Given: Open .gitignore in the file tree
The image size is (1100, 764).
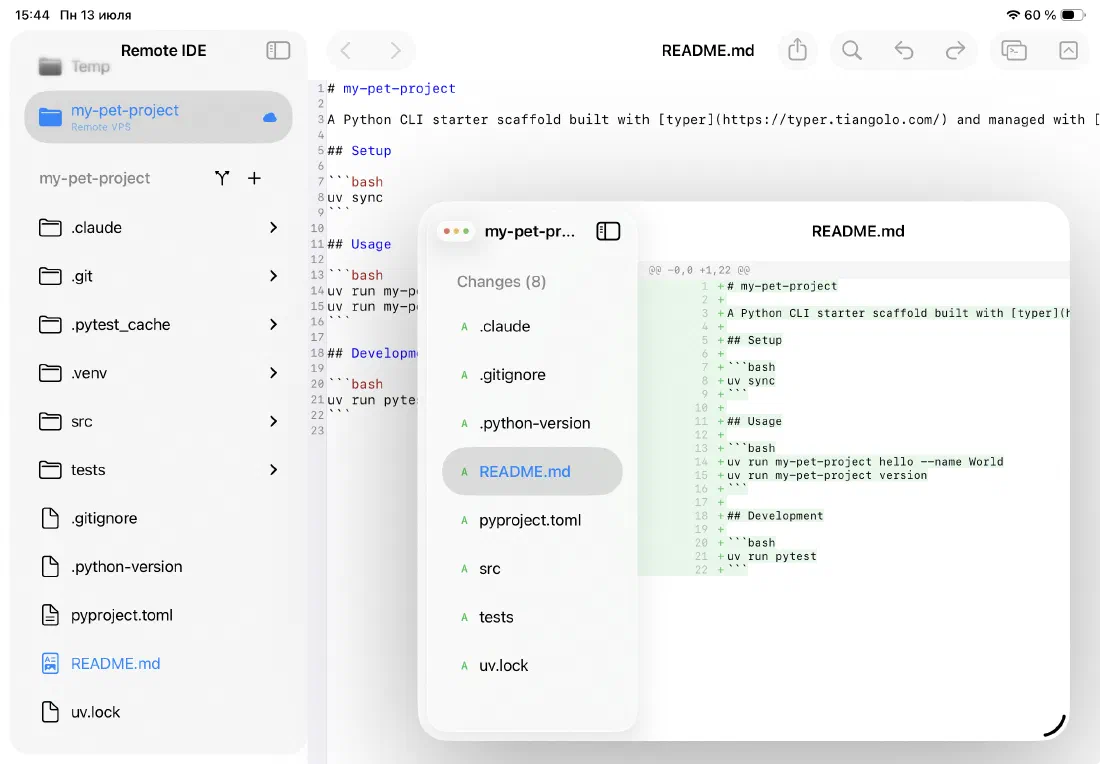Looking at the screenshot, I should pyautogui.click(x=158, y=518).
